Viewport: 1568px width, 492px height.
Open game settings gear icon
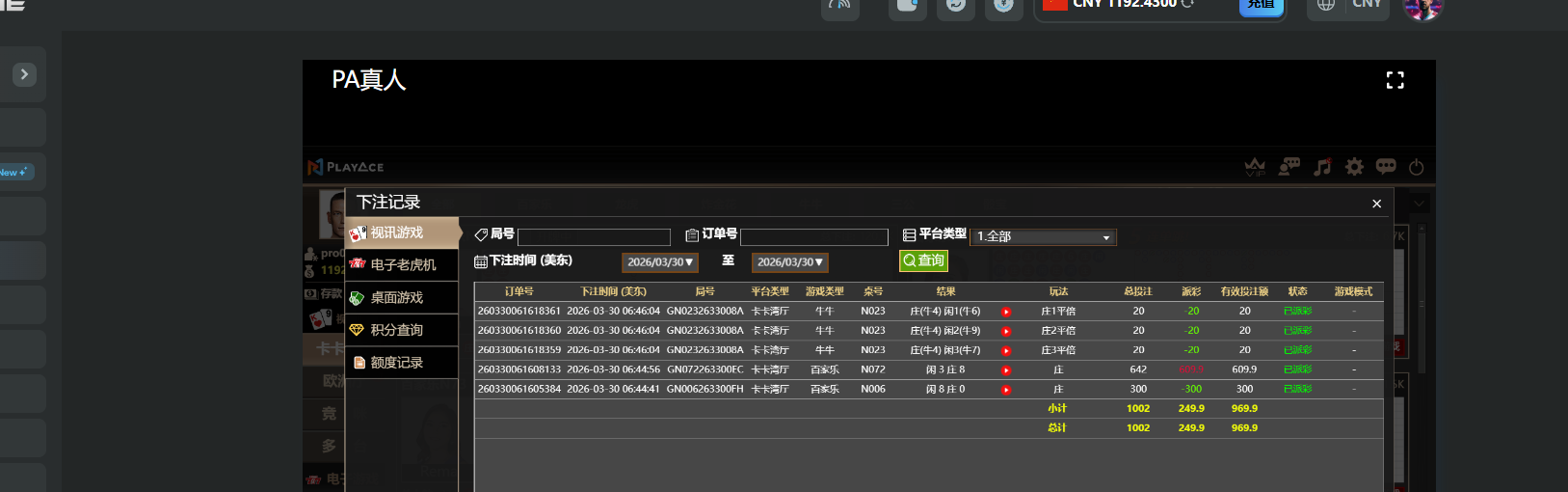coord(1354,167)
